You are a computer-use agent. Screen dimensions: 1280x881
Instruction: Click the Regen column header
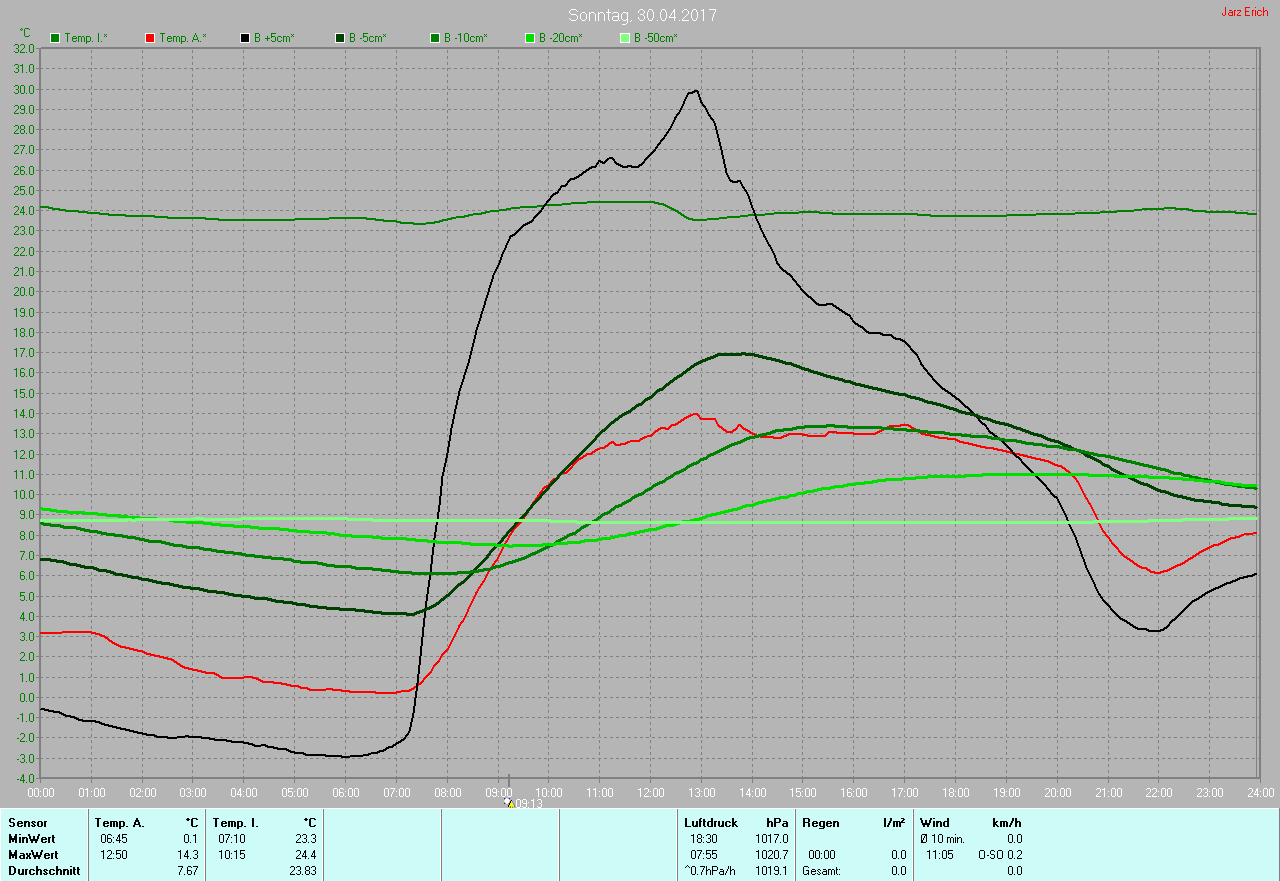tap(821, 822)
